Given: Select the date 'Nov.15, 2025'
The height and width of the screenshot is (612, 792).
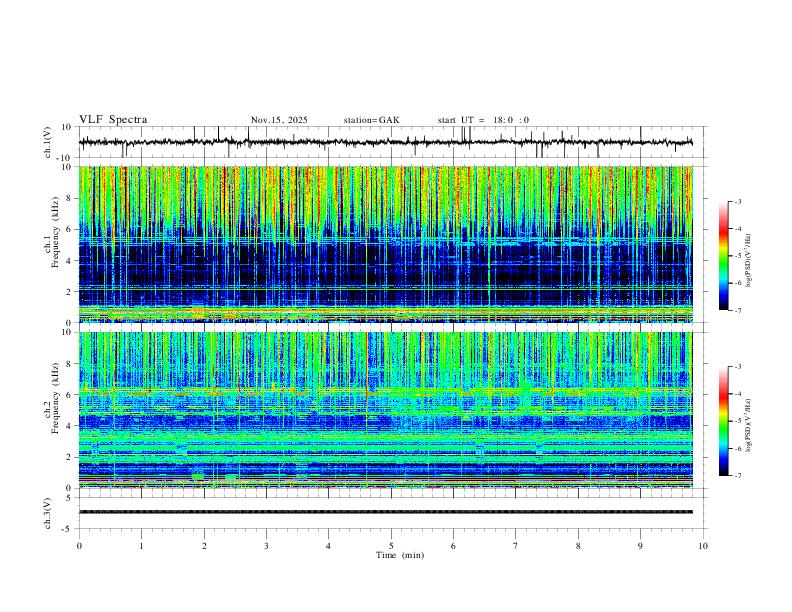Looking at the screenshot, I should 279,120.
